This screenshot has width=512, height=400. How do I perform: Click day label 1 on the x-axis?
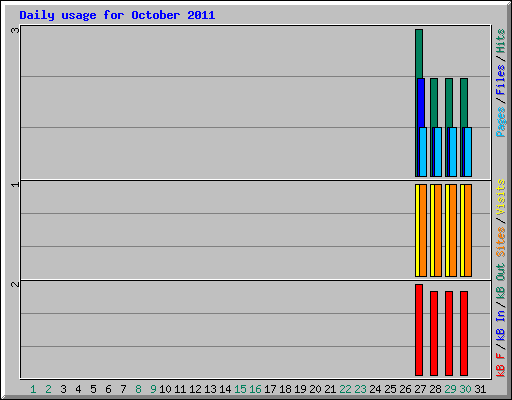click(33, 389)
